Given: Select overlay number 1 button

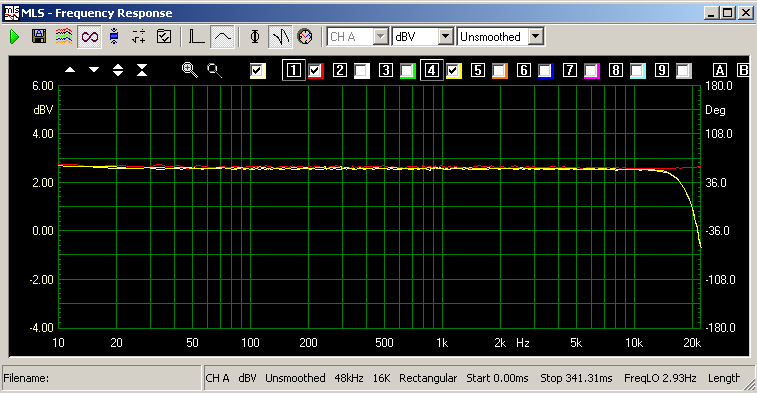Looking at the screenshot, I should (x=294, y=70).
